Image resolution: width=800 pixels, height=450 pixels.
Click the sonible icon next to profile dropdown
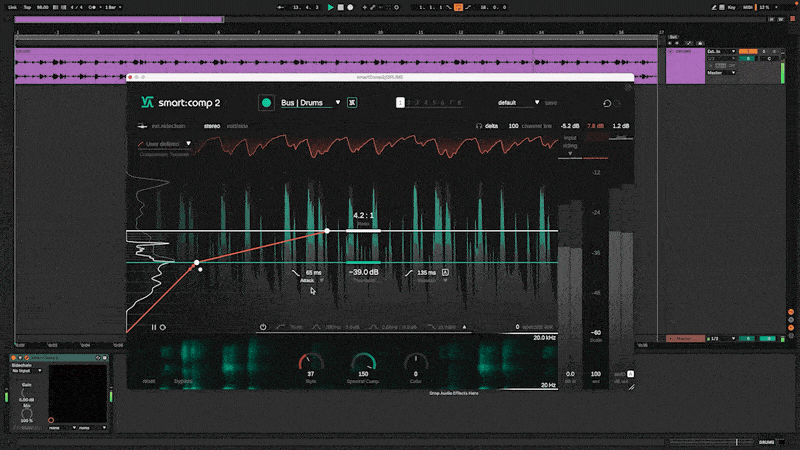(x=352, y=103)
